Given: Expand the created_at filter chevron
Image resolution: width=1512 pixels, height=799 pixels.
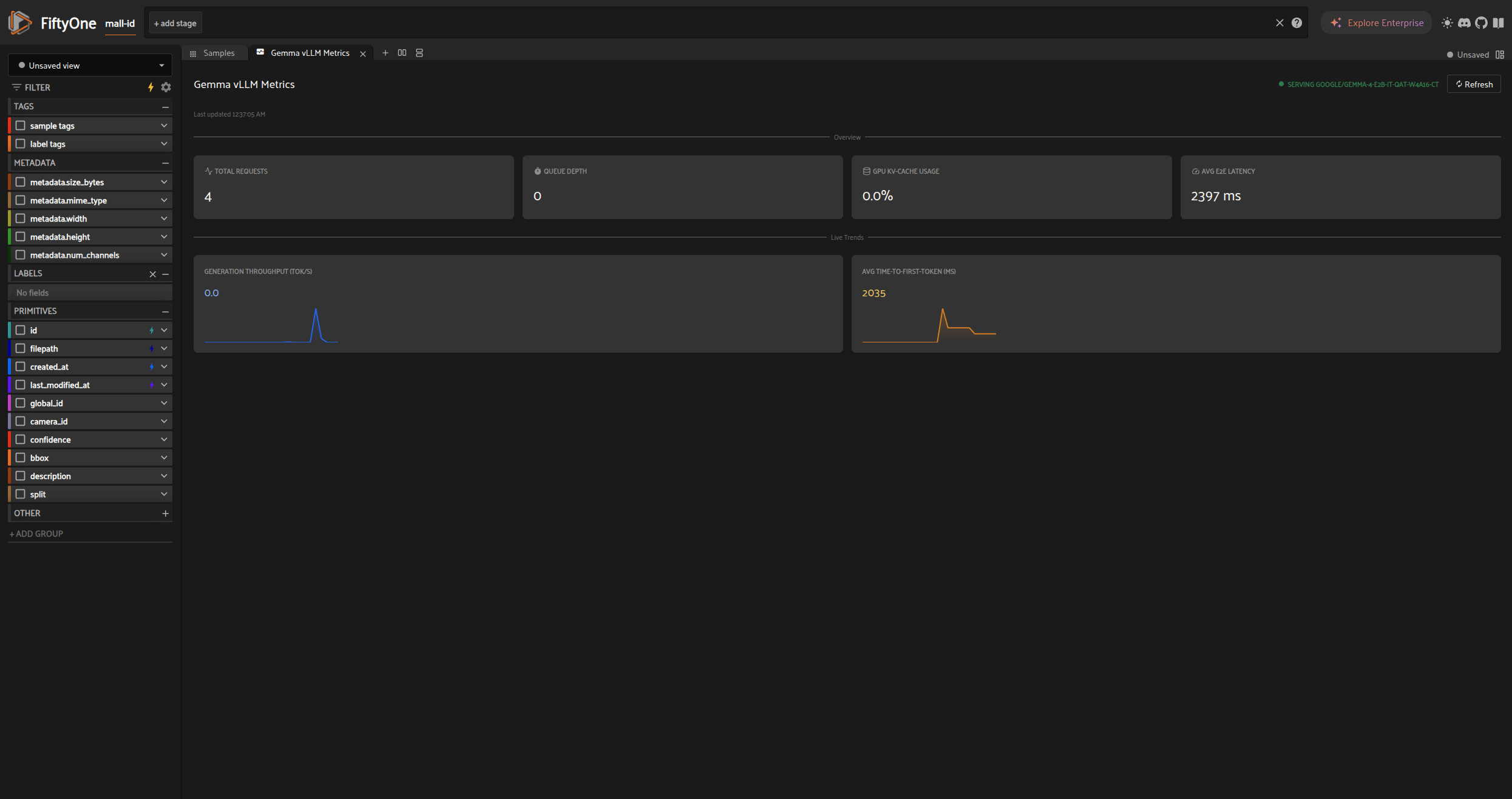Looking at the screenshot, I should tap(164, 367).
